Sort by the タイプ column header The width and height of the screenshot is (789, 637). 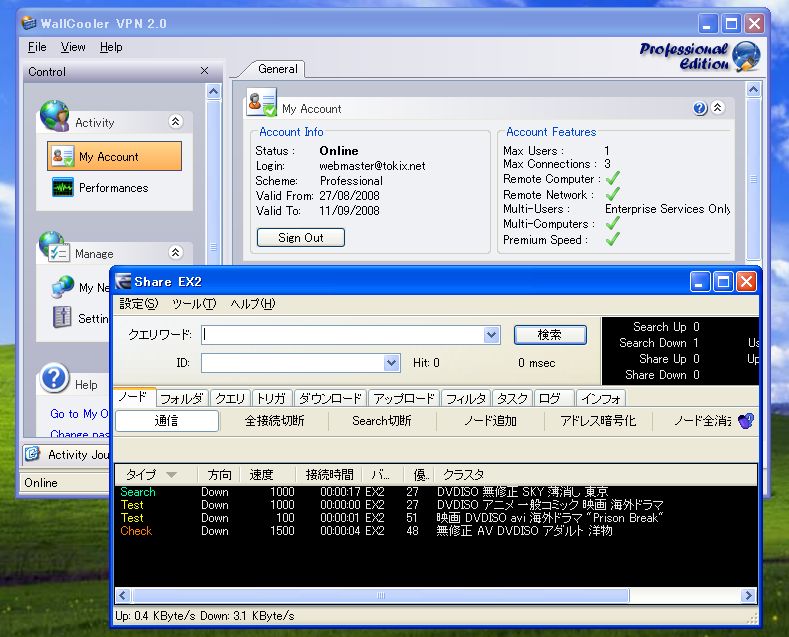pyautogui.click(x=156, y=474)
